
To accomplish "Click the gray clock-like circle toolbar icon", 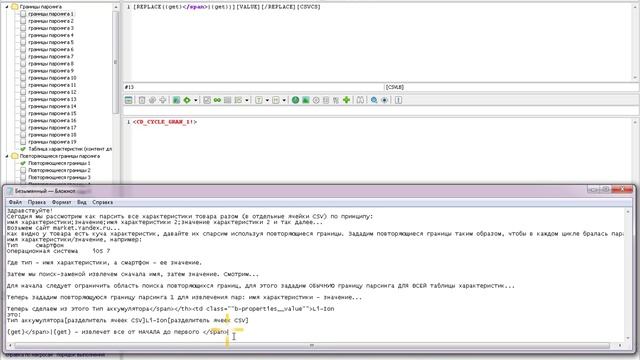I will 316,100.
